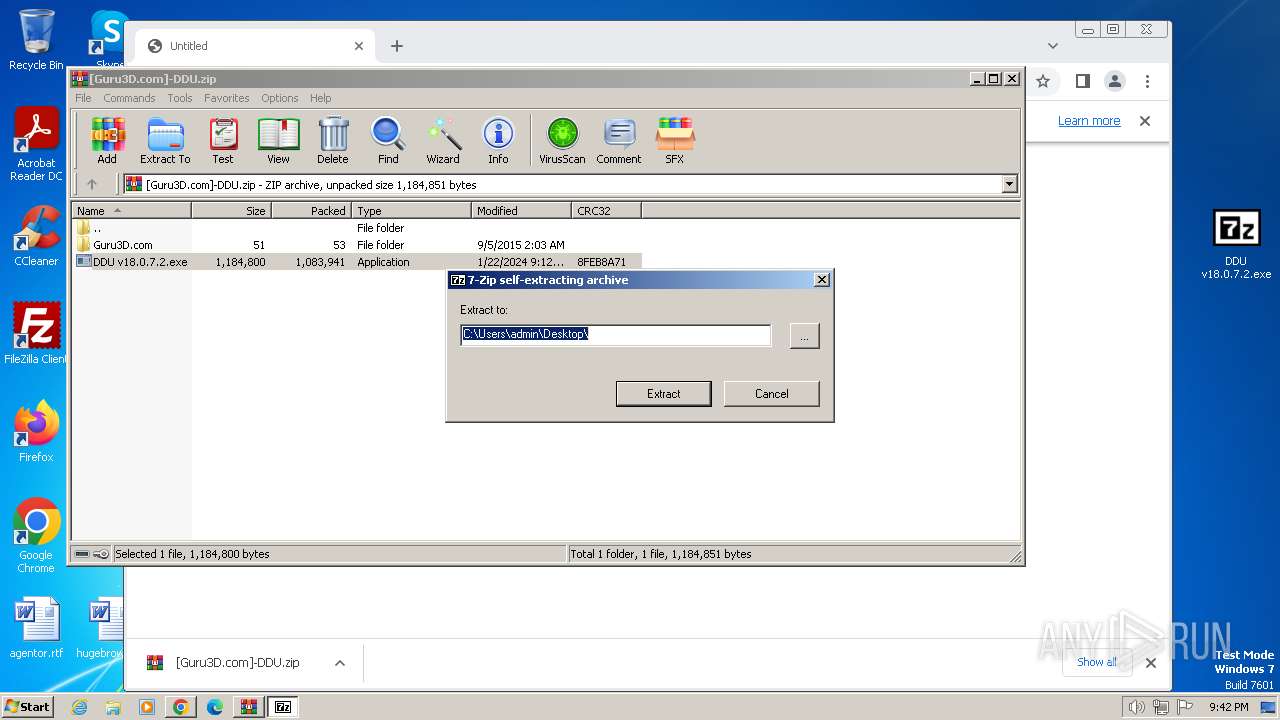Open Chrome tab search dropdown arrow
The width and height of the screenshot is (1280, 720).
point(1053,46)
